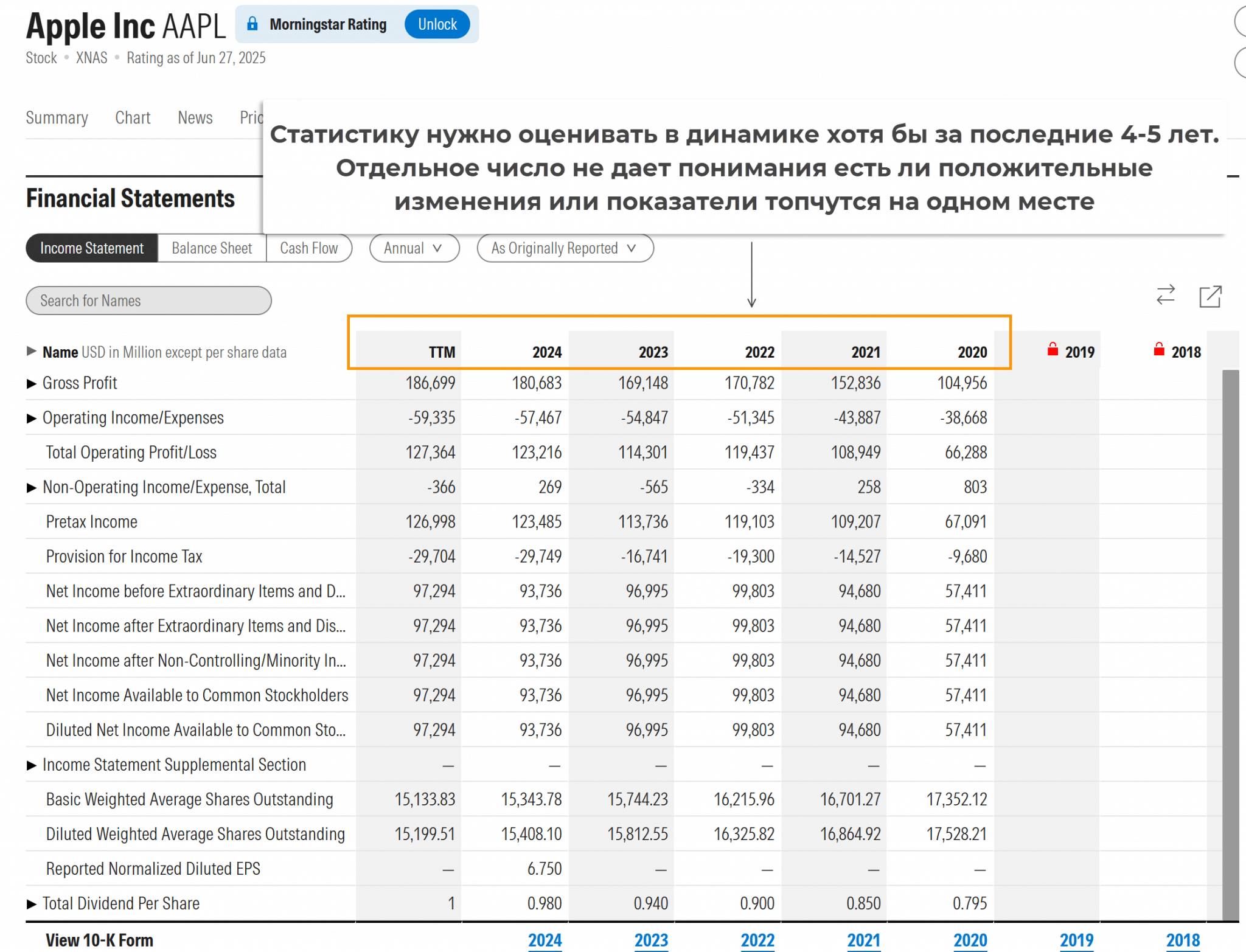This screenshot has height=952, width=1246.
Task: Expand the Operating Income/Expenses row
Action: tap(32, 418)
